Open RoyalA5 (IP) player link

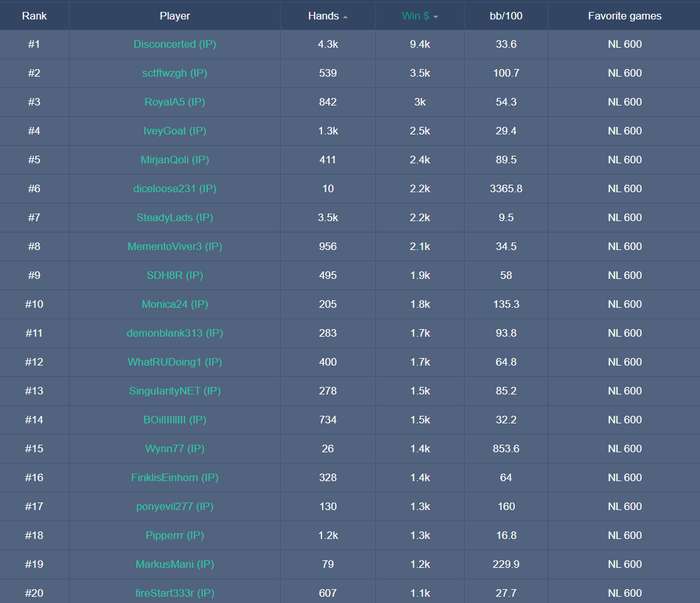point(175,102)
